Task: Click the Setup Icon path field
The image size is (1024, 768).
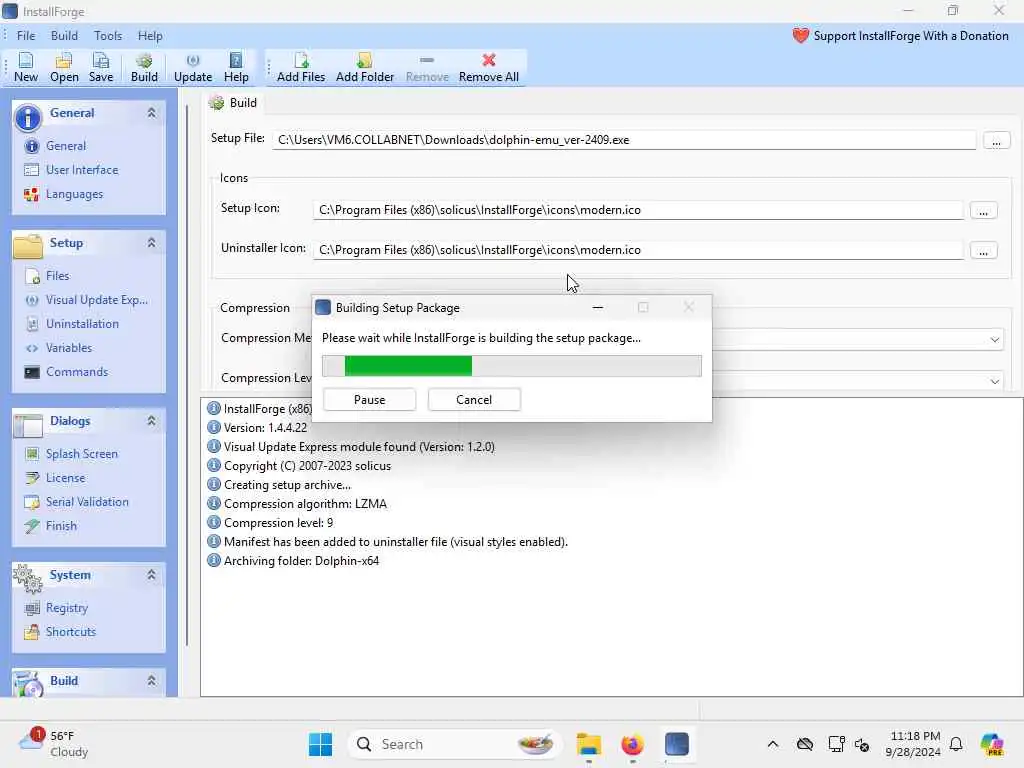Action: [x=638, y=210]
